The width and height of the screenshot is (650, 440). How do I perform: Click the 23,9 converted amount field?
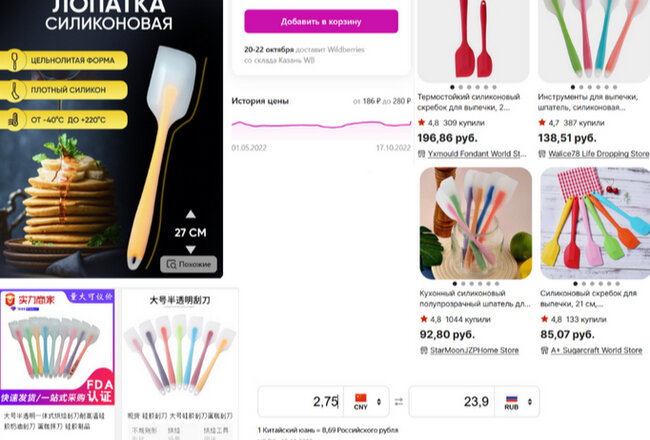point(451,401)
